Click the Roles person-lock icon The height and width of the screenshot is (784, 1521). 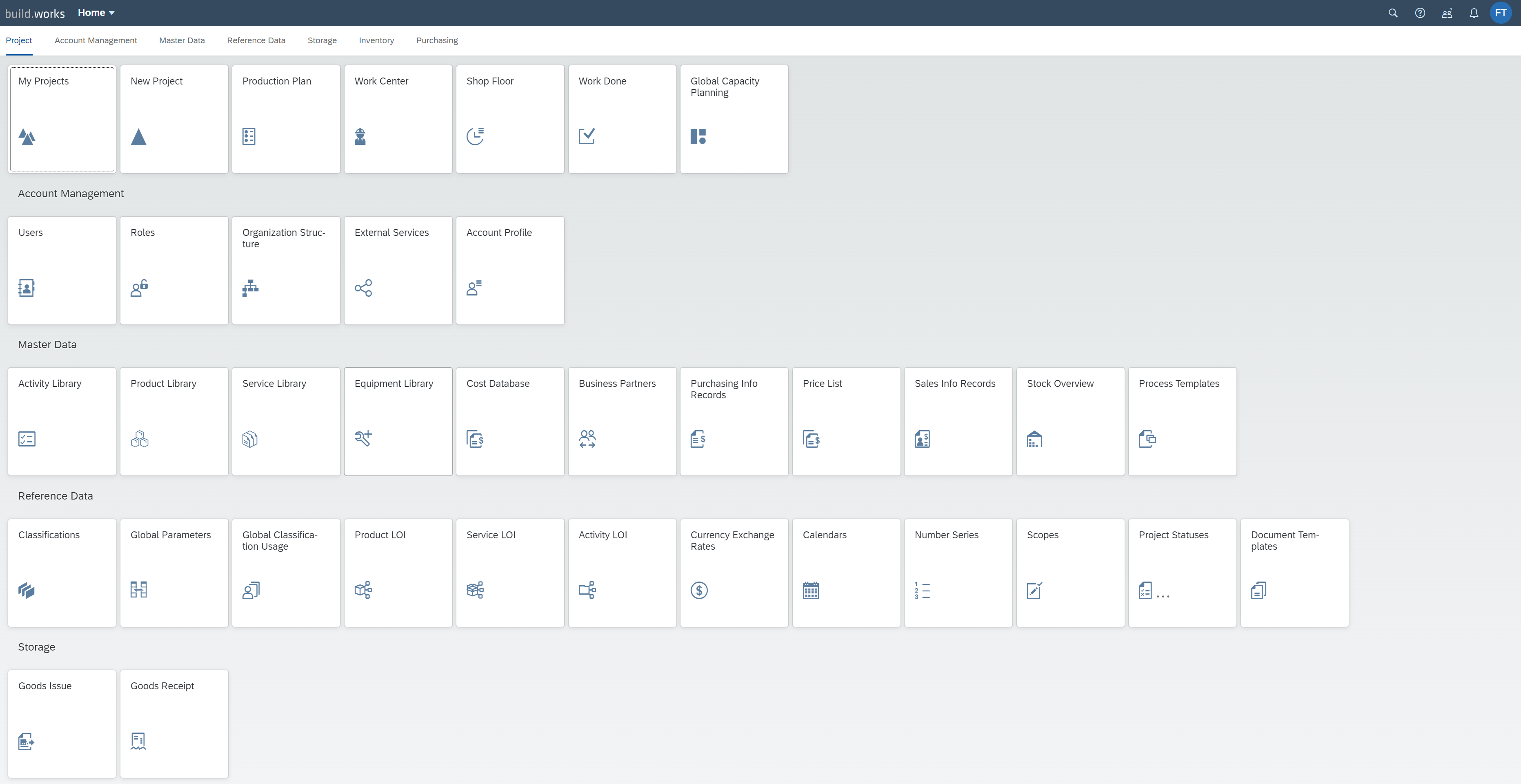click(139, 288)
